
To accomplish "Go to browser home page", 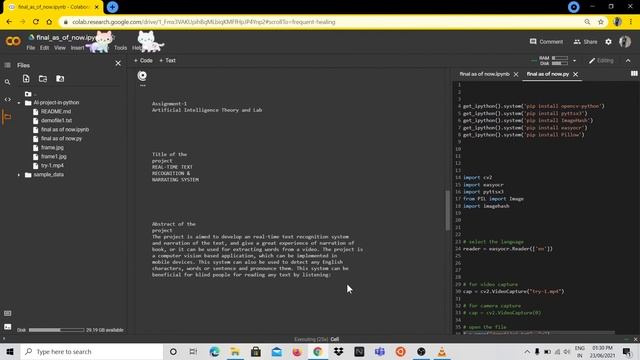I will click(49, 22).
